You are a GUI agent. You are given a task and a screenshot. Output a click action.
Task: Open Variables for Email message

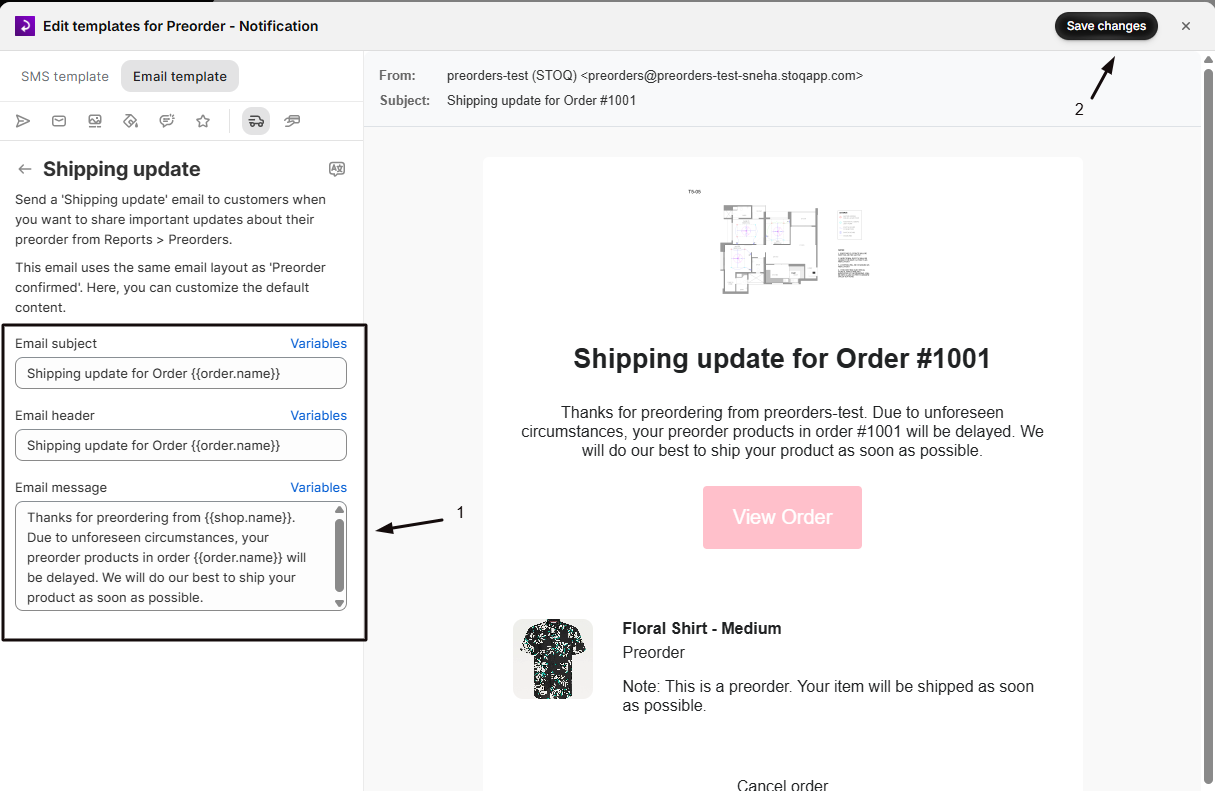pos(319,487)
